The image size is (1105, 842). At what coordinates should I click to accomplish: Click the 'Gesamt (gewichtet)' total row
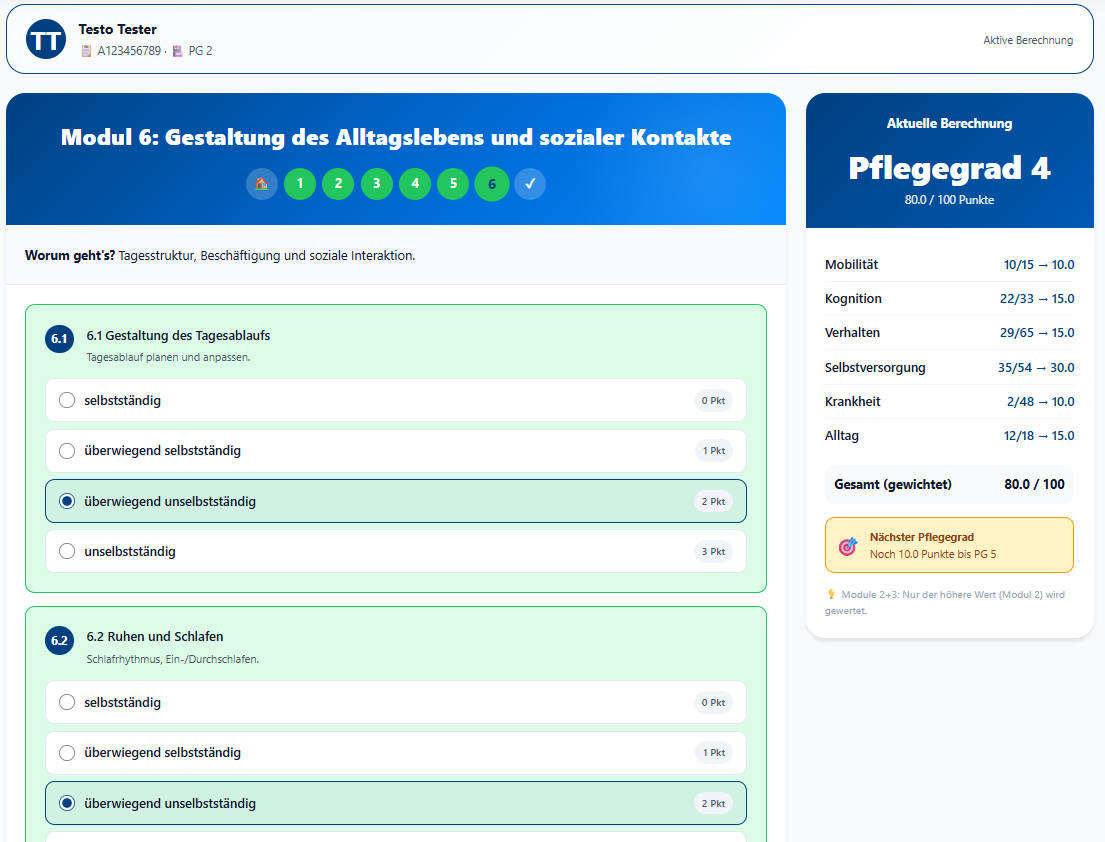coord(949,484)
